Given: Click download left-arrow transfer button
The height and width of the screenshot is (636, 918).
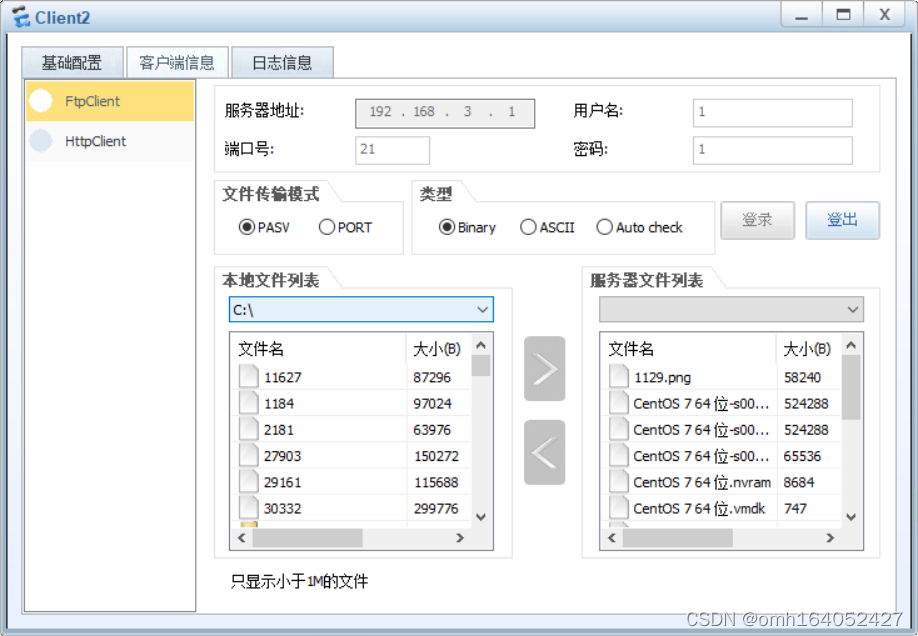Looking at the screenshot, I should tap(544, 452).
